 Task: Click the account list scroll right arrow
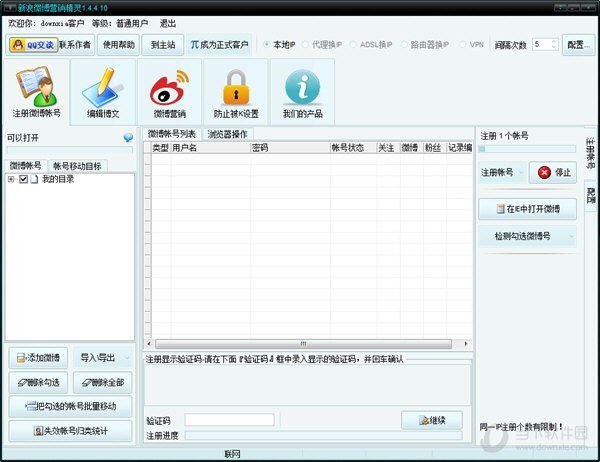(x=466, y=344)
